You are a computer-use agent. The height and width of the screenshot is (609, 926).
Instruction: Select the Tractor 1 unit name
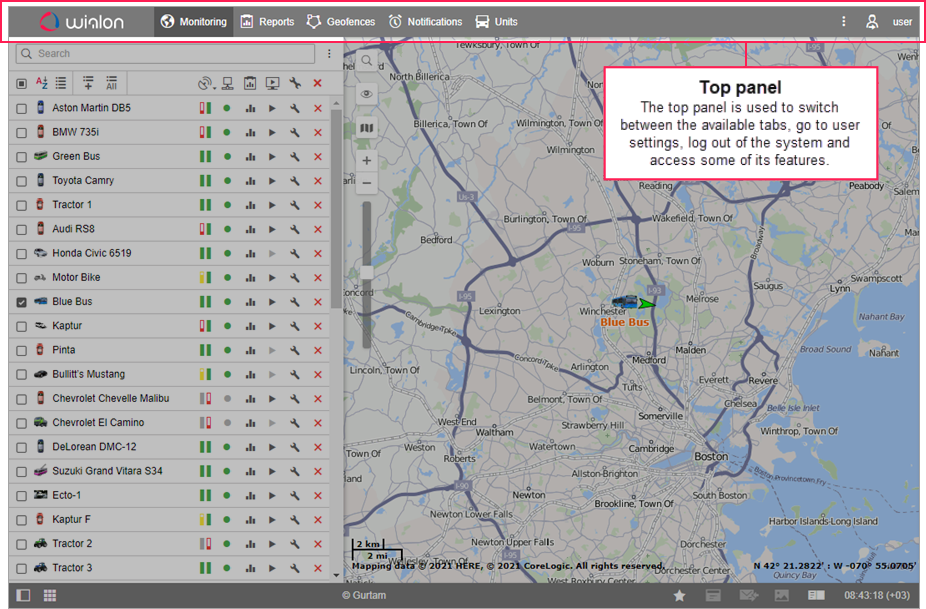[72, 204]
